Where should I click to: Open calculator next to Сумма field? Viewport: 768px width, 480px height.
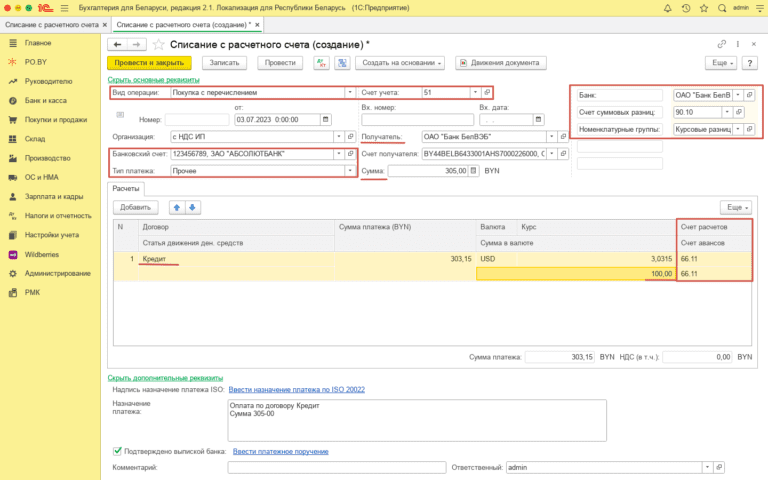(475, 171)
